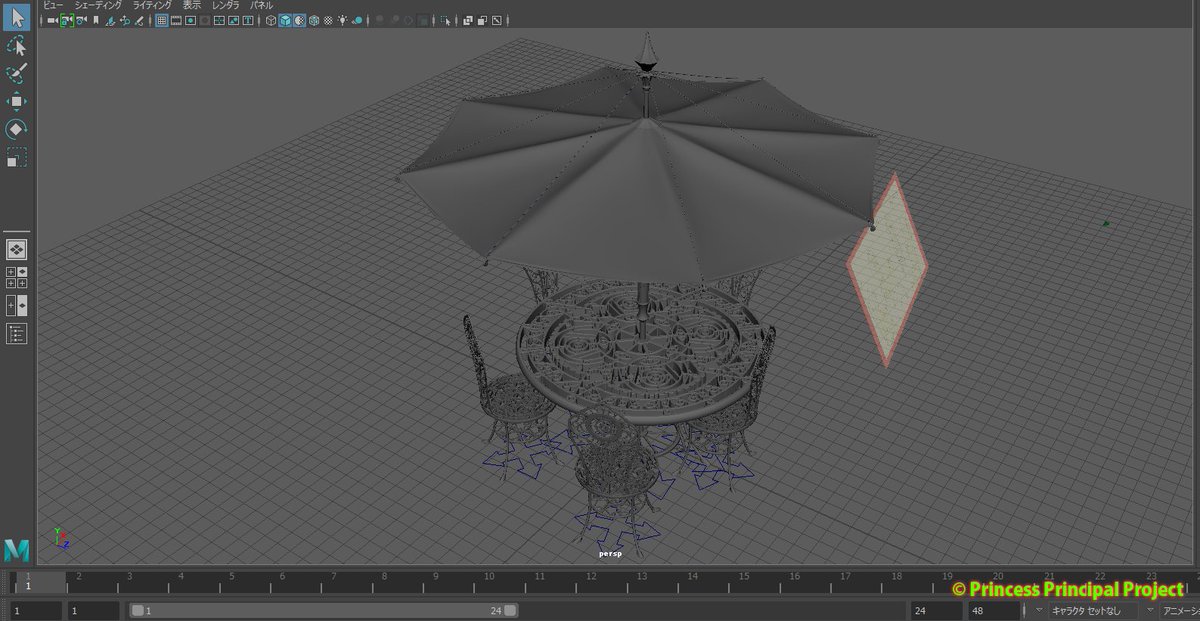1200x621 pixels.
Task: Switch viewport to Smooth Shade All
Action: (x=285, y=20)
